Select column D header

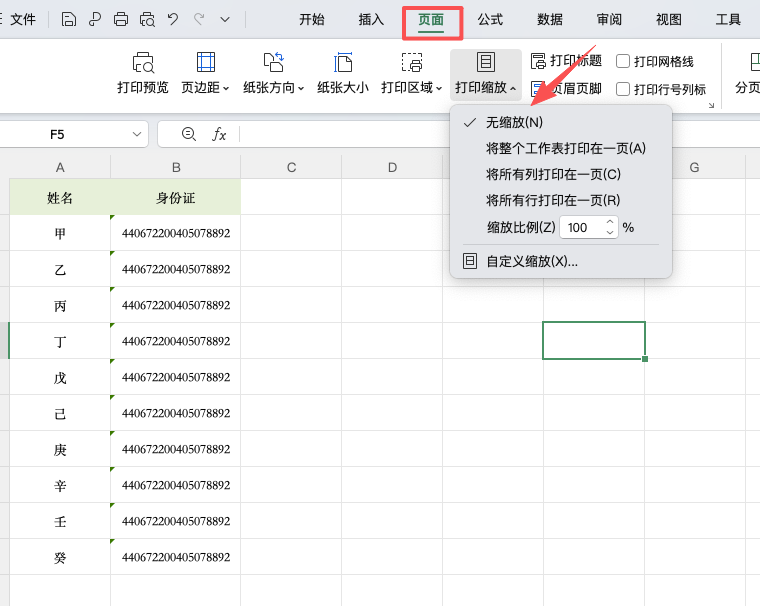[392, 167]
